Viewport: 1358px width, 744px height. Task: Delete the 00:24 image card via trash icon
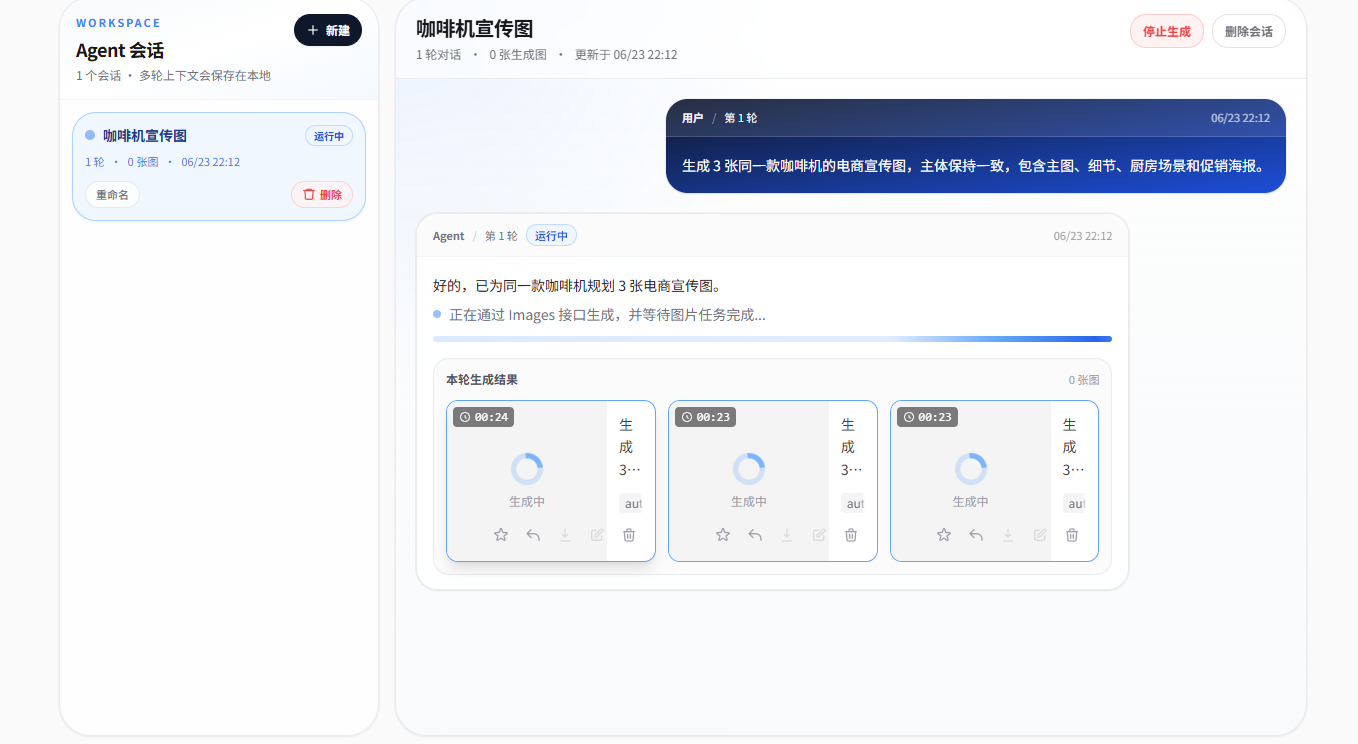coord(629,535)
